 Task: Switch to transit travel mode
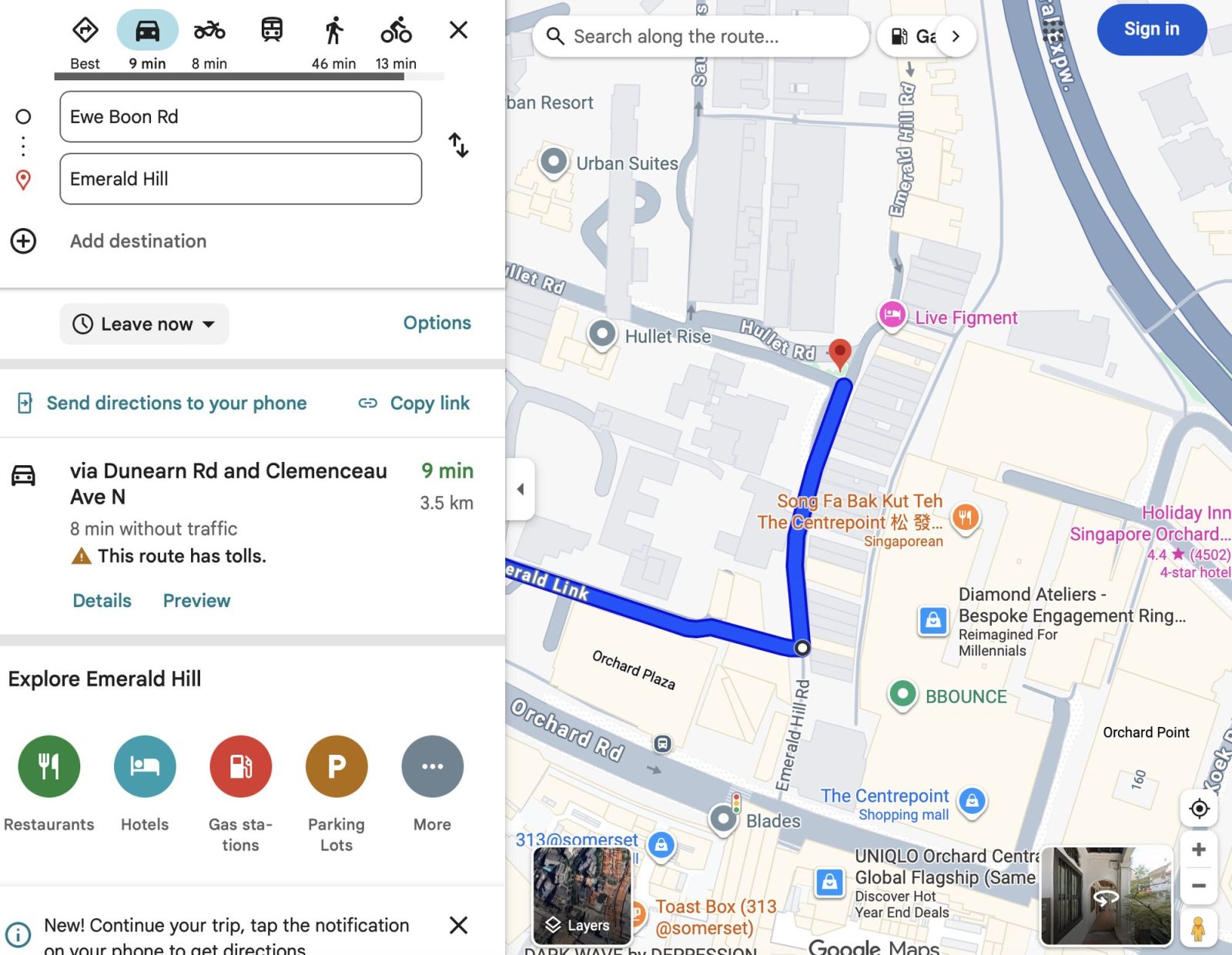point(272,31)
